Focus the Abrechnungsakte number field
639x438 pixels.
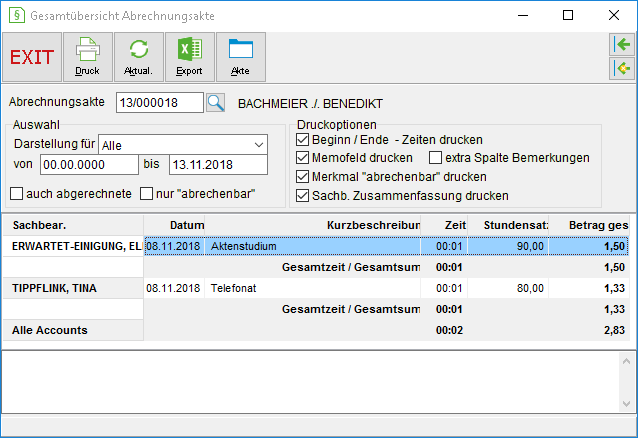coord(159,103)
